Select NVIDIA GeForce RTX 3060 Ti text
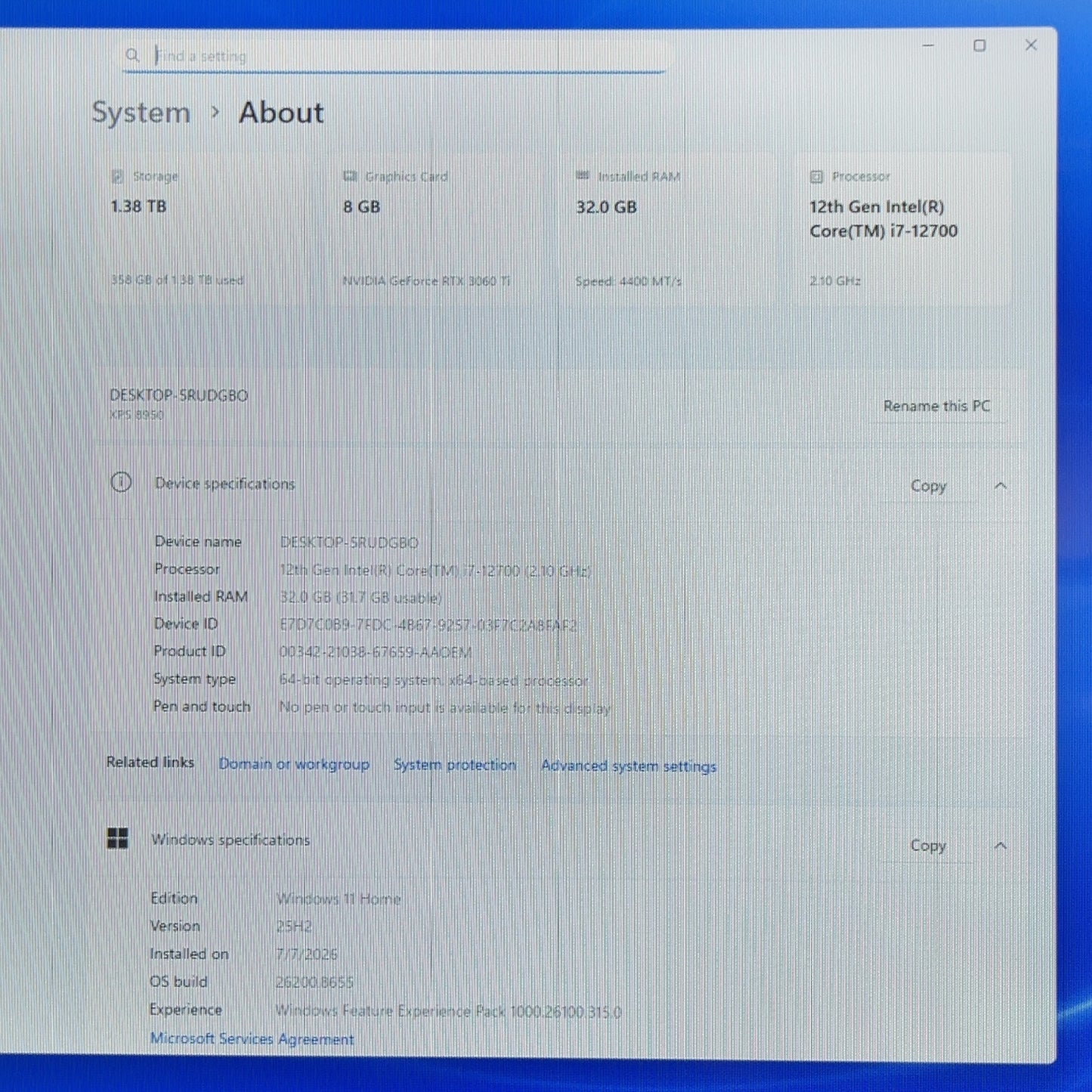 (427, 281)
